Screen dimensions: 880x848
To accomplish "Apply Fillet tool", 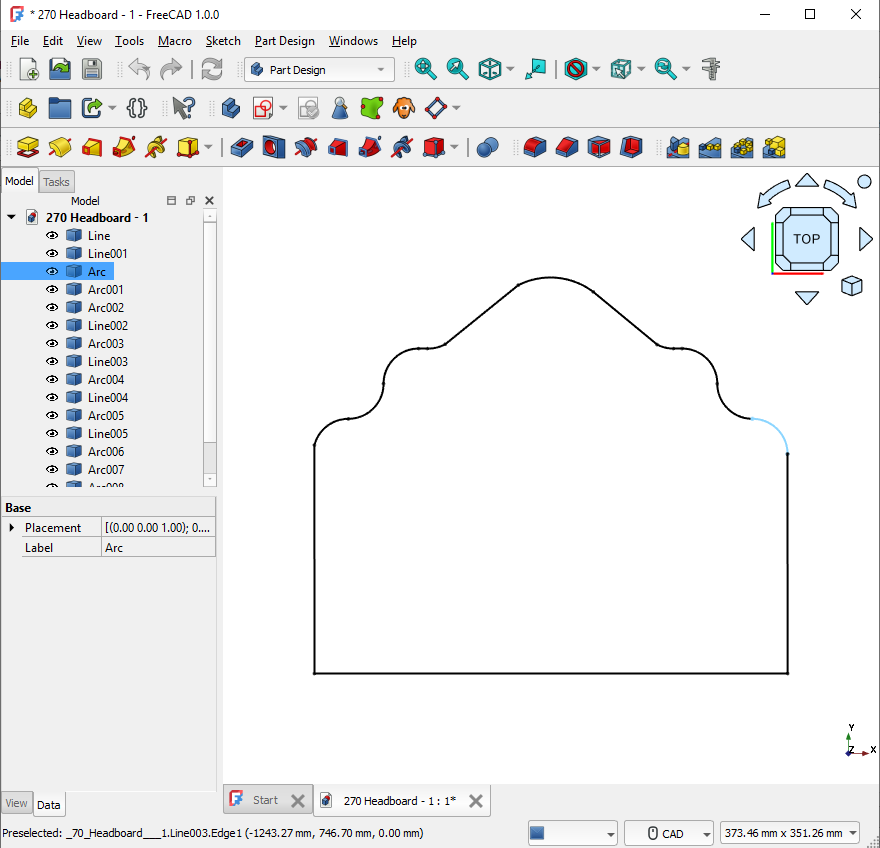I will pyautogui.click(x=535, y=148).
